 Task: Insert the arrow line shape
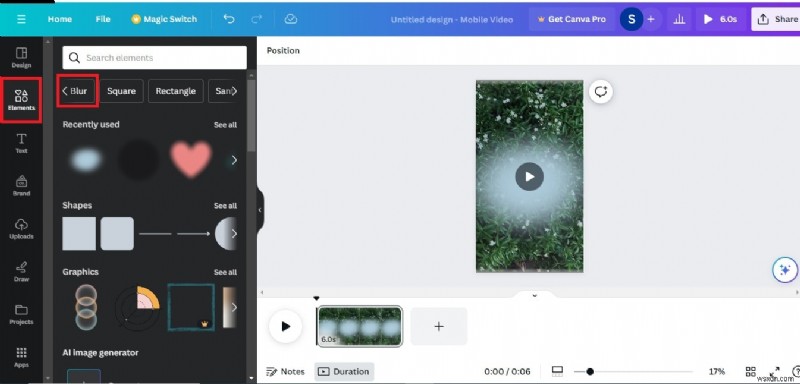193,234
